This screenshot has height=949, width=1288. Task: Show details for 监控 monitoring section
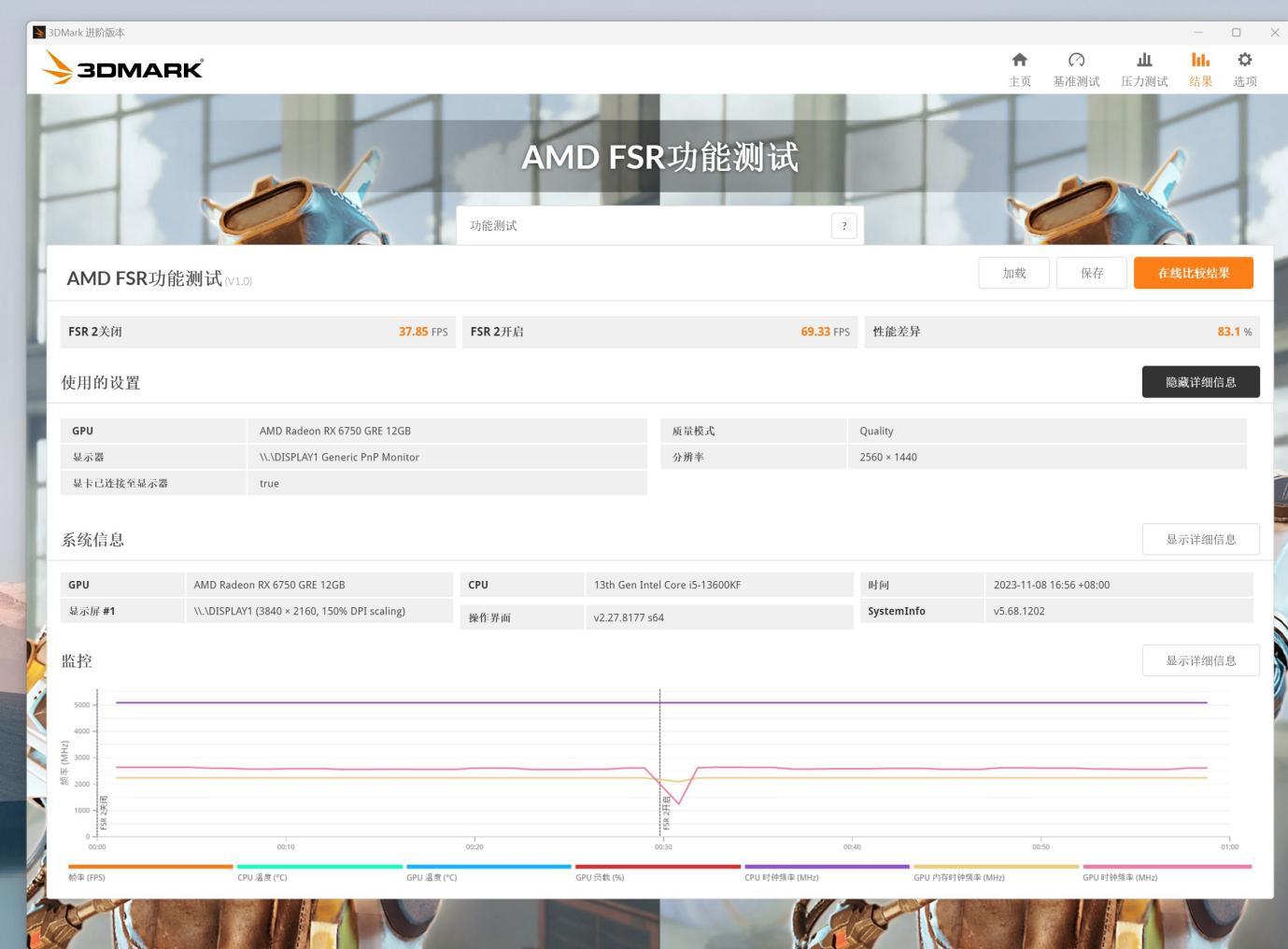[x=1200, y=660]
